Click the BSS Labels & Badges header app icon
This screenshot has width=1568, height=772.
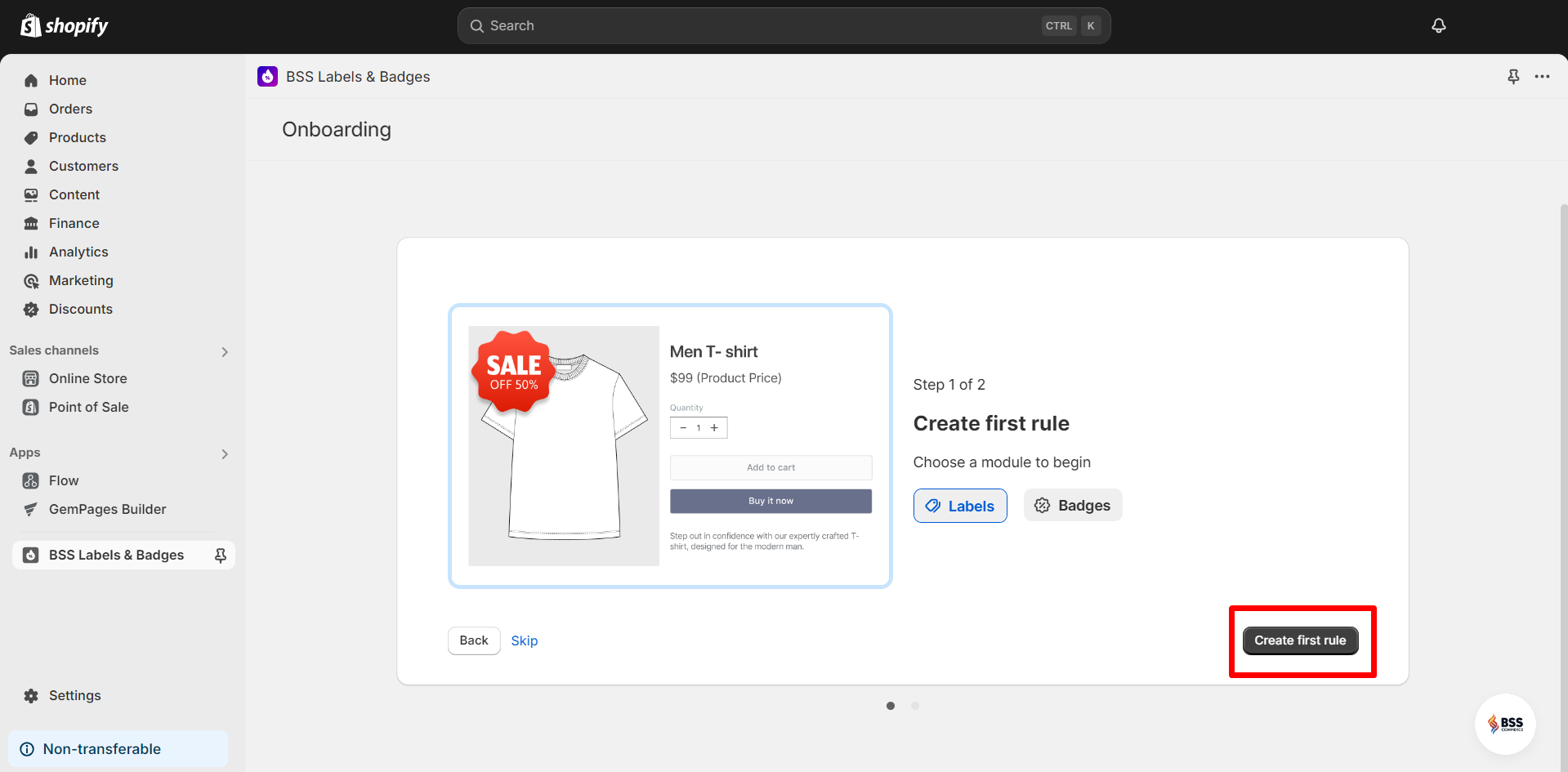pyautogui.click(x=267, y=76)
